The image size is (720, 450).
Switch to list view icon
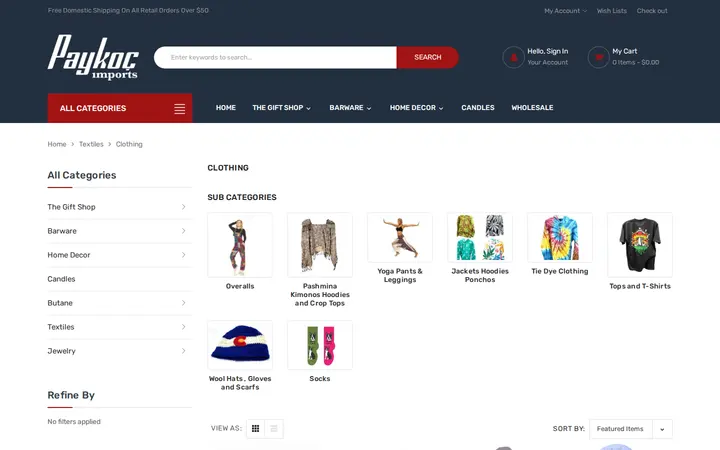click(x=274, y=428)
